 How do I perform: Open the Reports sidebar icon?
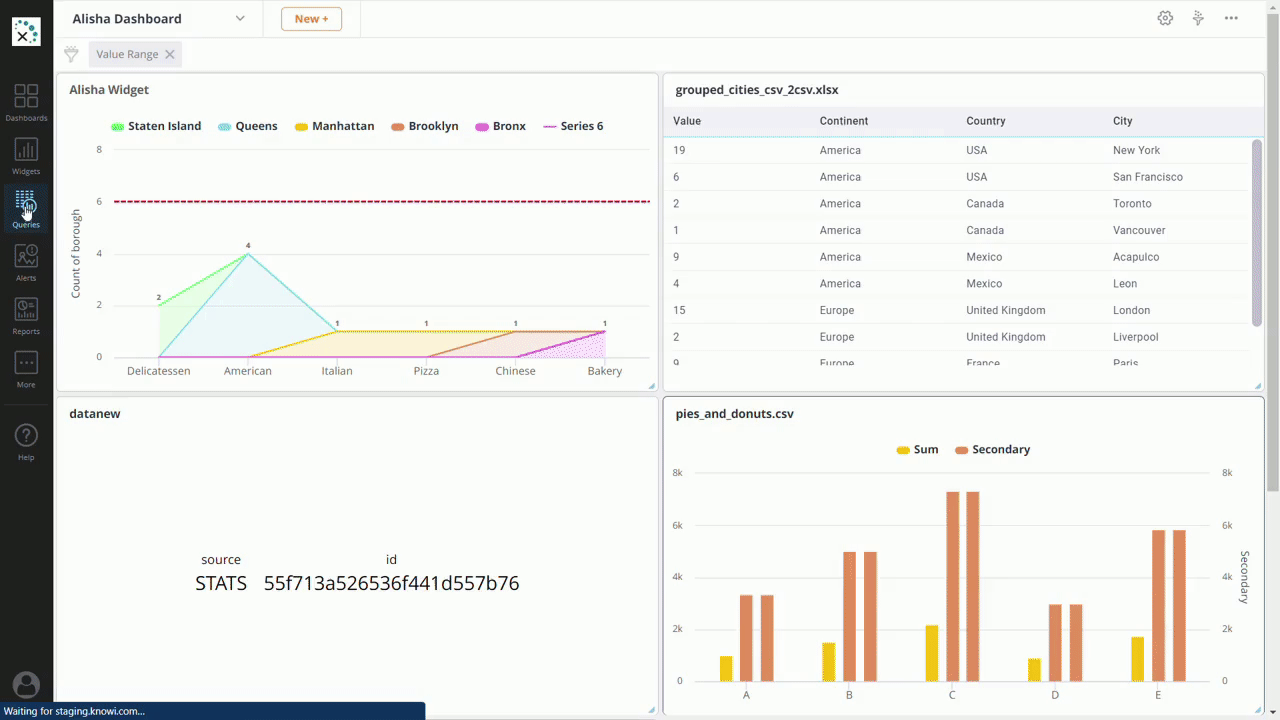[26, 315]
